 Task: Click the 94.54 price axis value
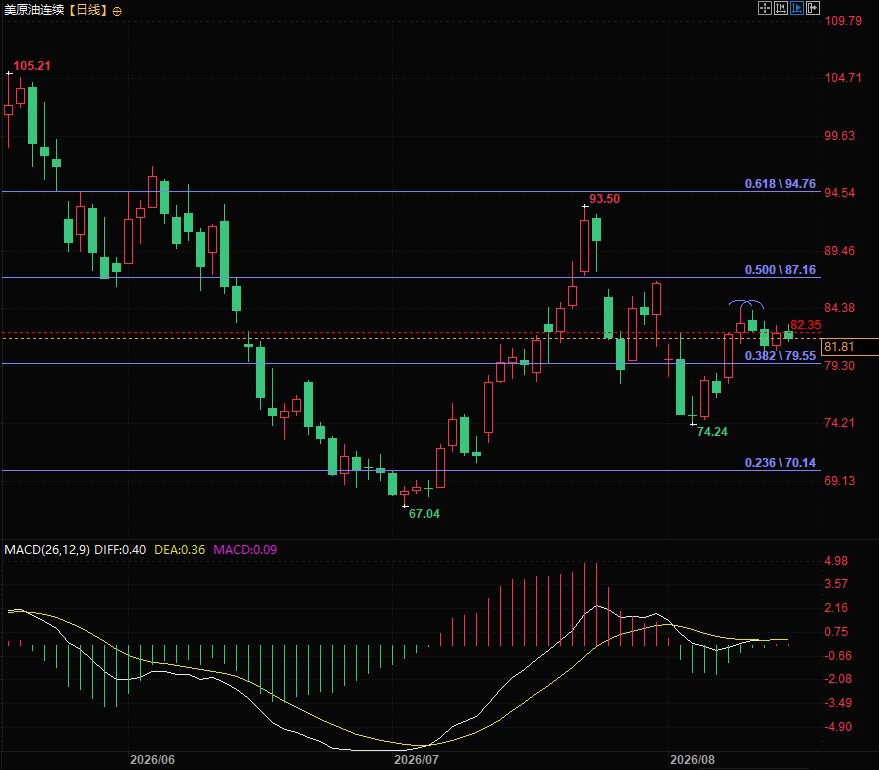pos(840,193)
